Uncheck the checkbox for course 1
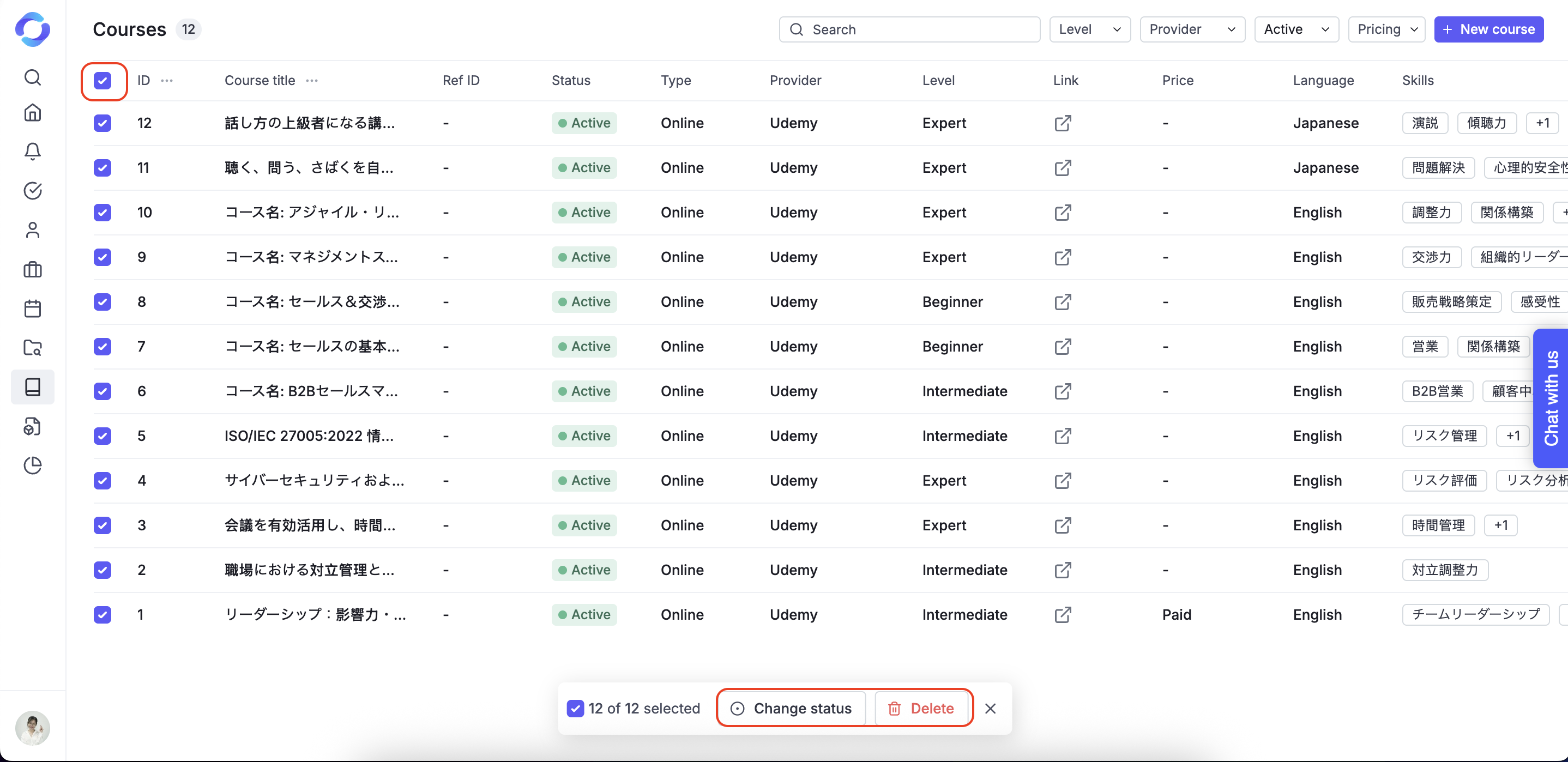The image size is (1568, 762). [102, 615]
